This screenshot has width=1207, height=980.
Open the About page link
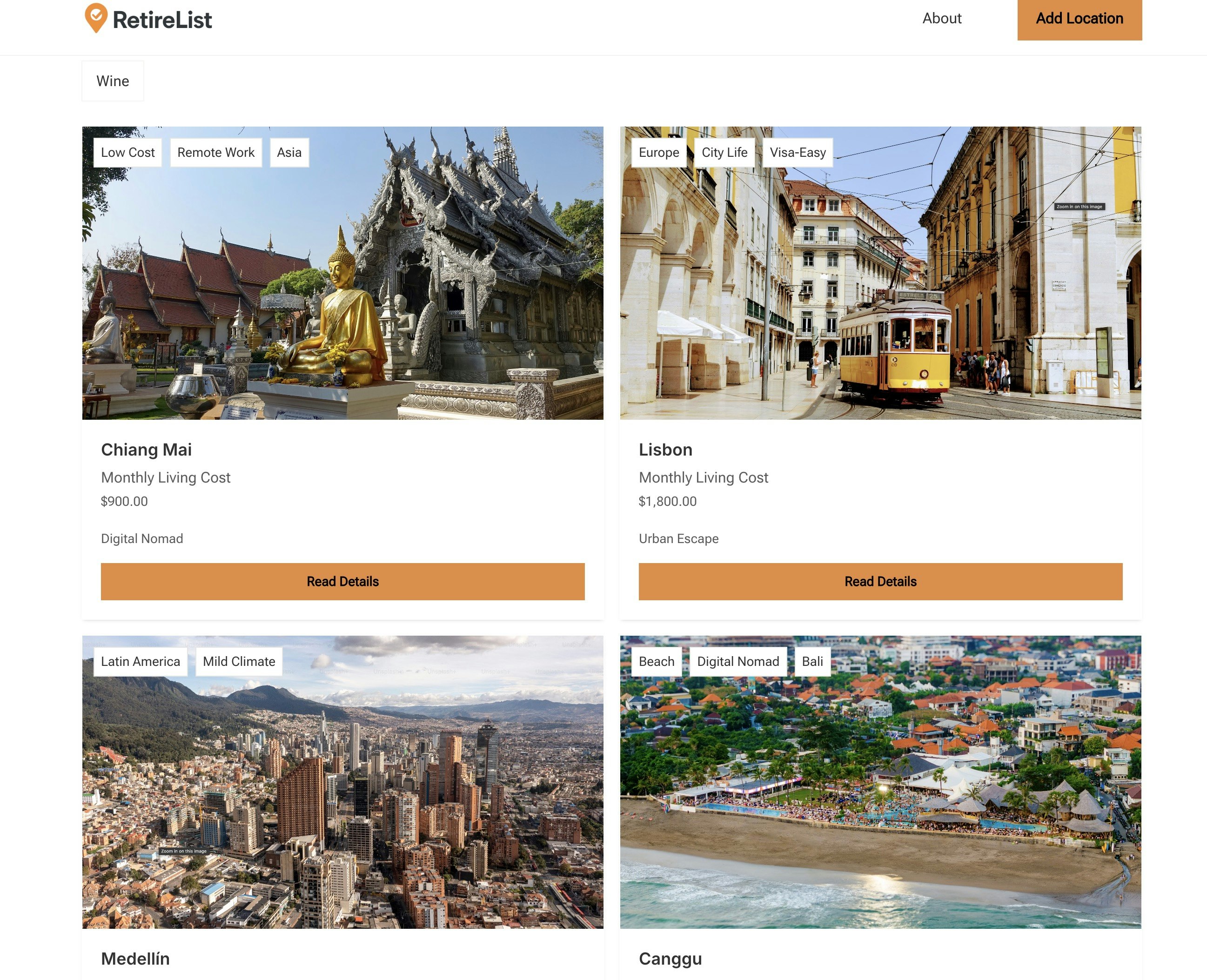point(941,19)
